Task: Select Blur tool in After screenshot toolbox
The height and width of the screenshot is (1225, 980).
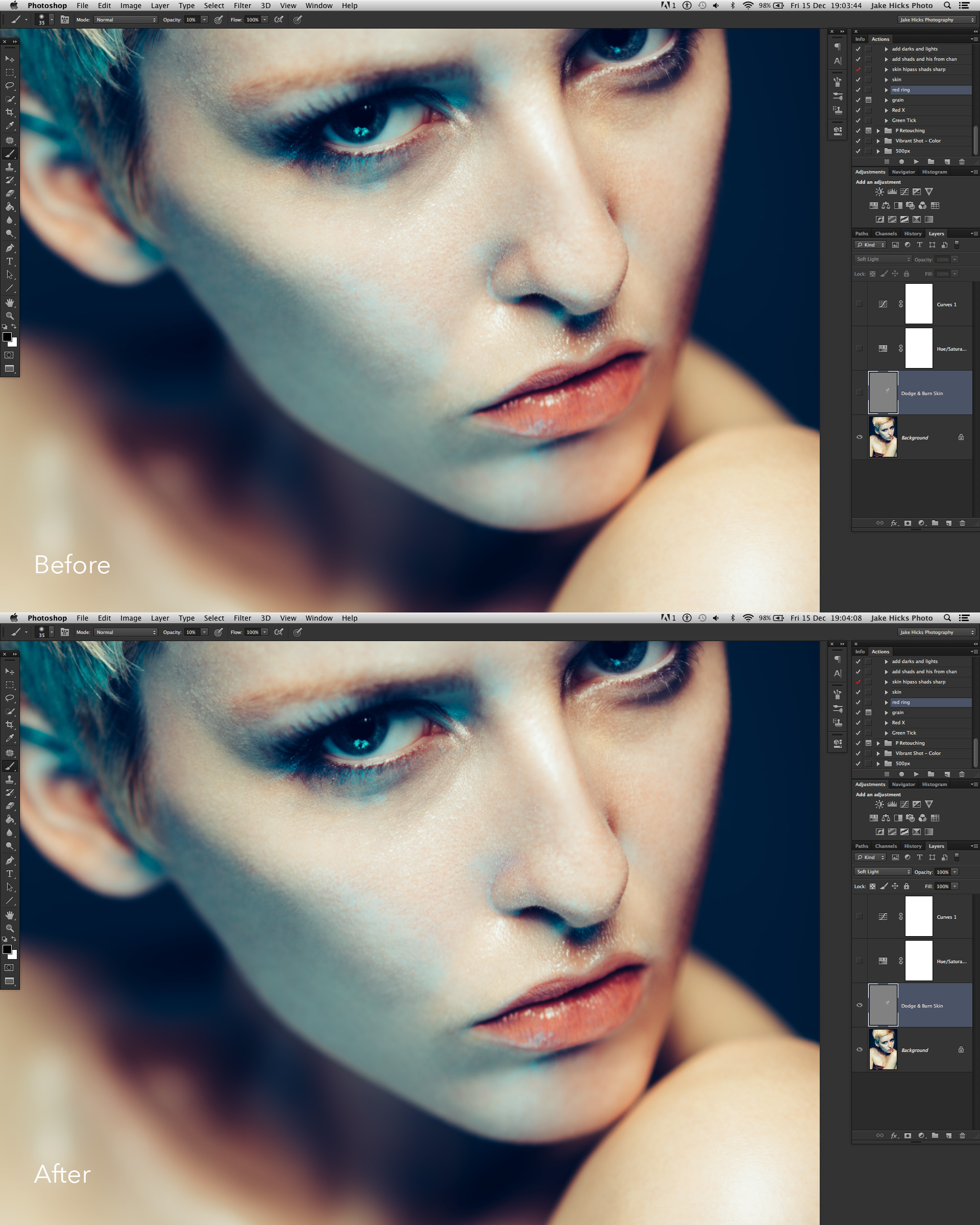Action: (x=10, y=833)
